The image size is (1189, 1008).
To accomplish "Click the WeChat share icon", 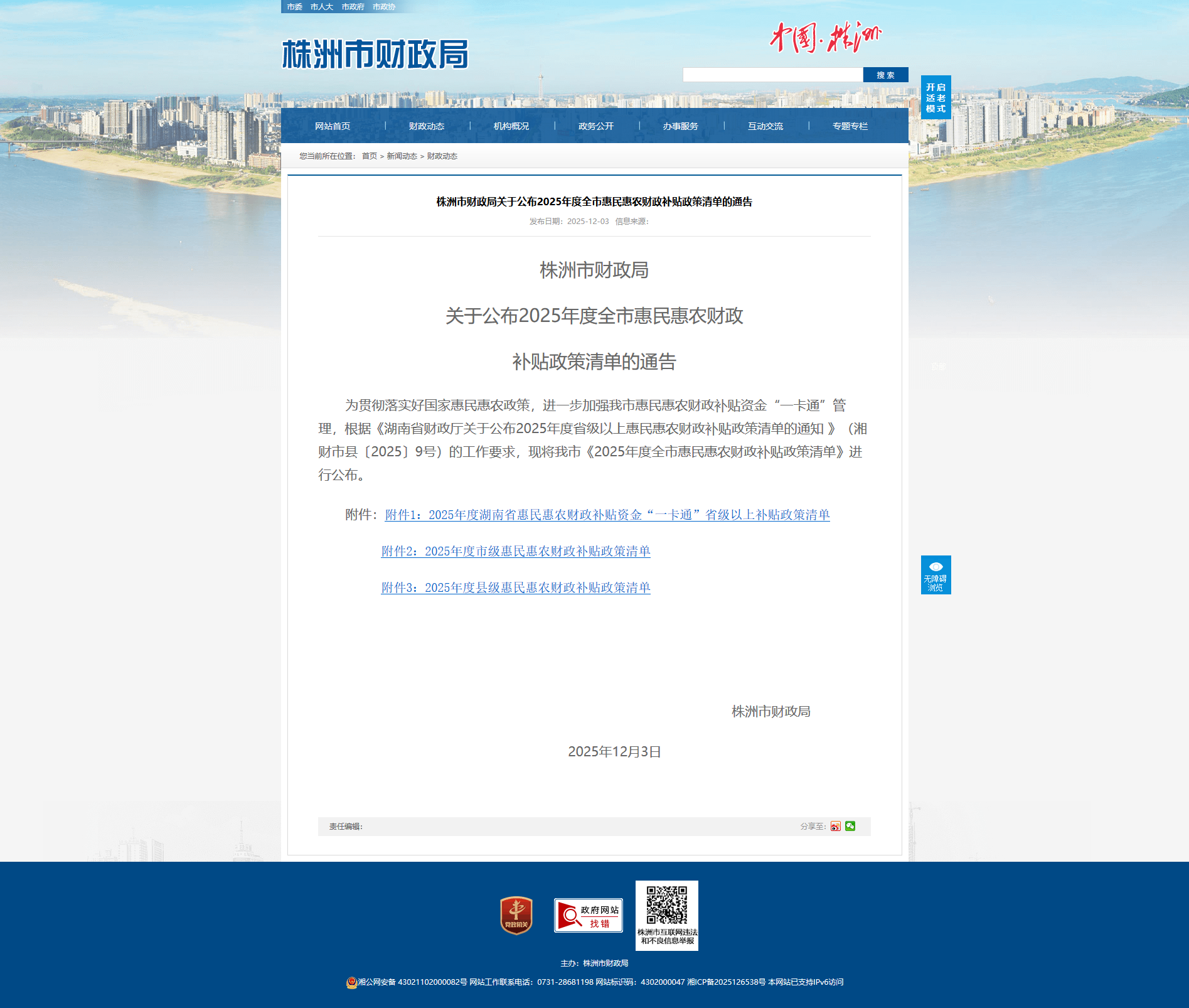I will coord(850,826).
